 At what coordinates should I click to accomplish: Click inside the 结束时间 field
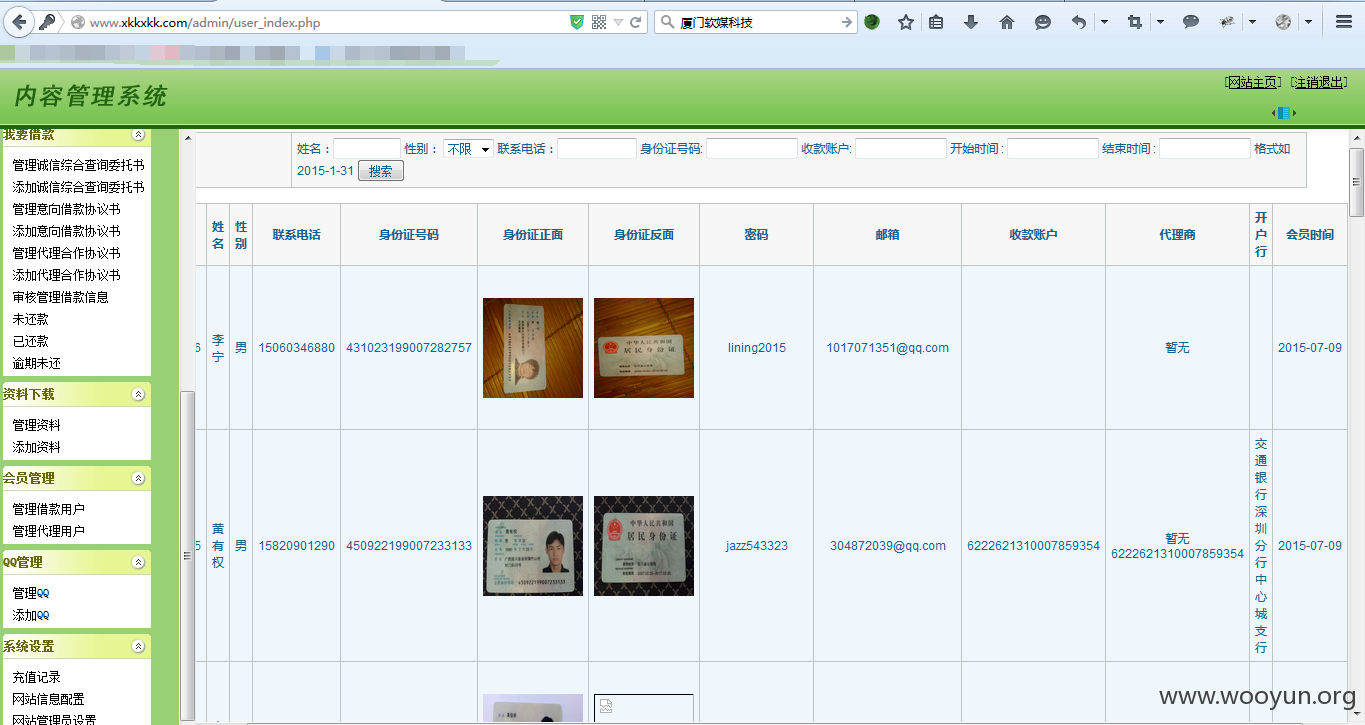1205,149
